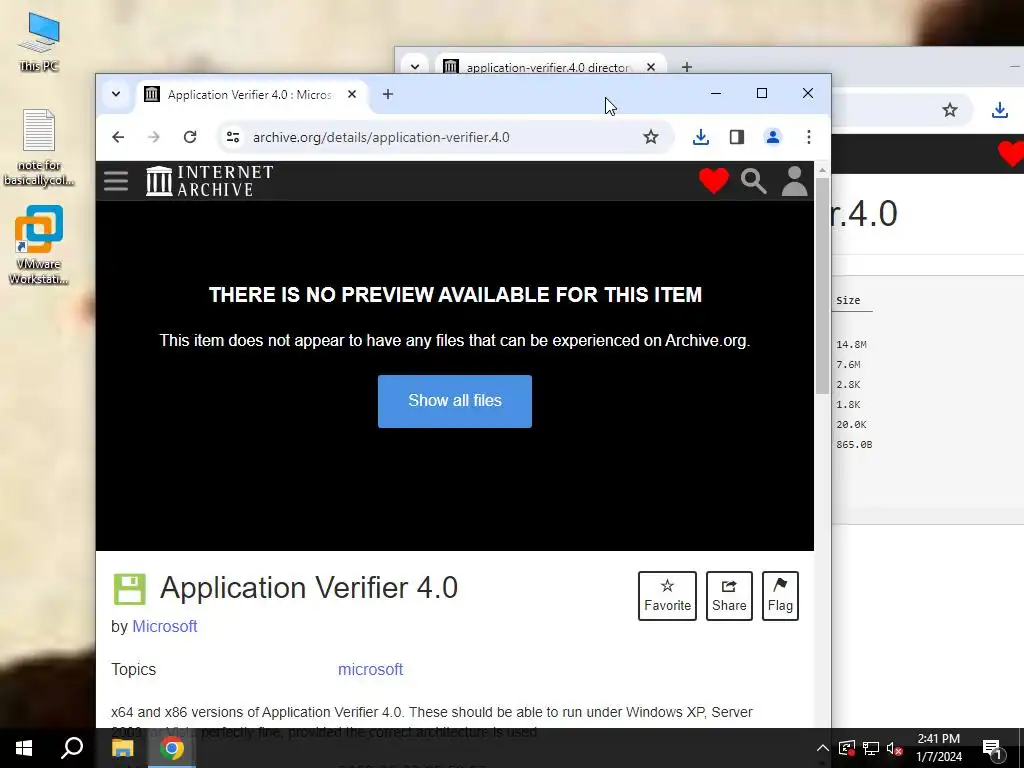Favorite this item

click(x=667, y=596)
